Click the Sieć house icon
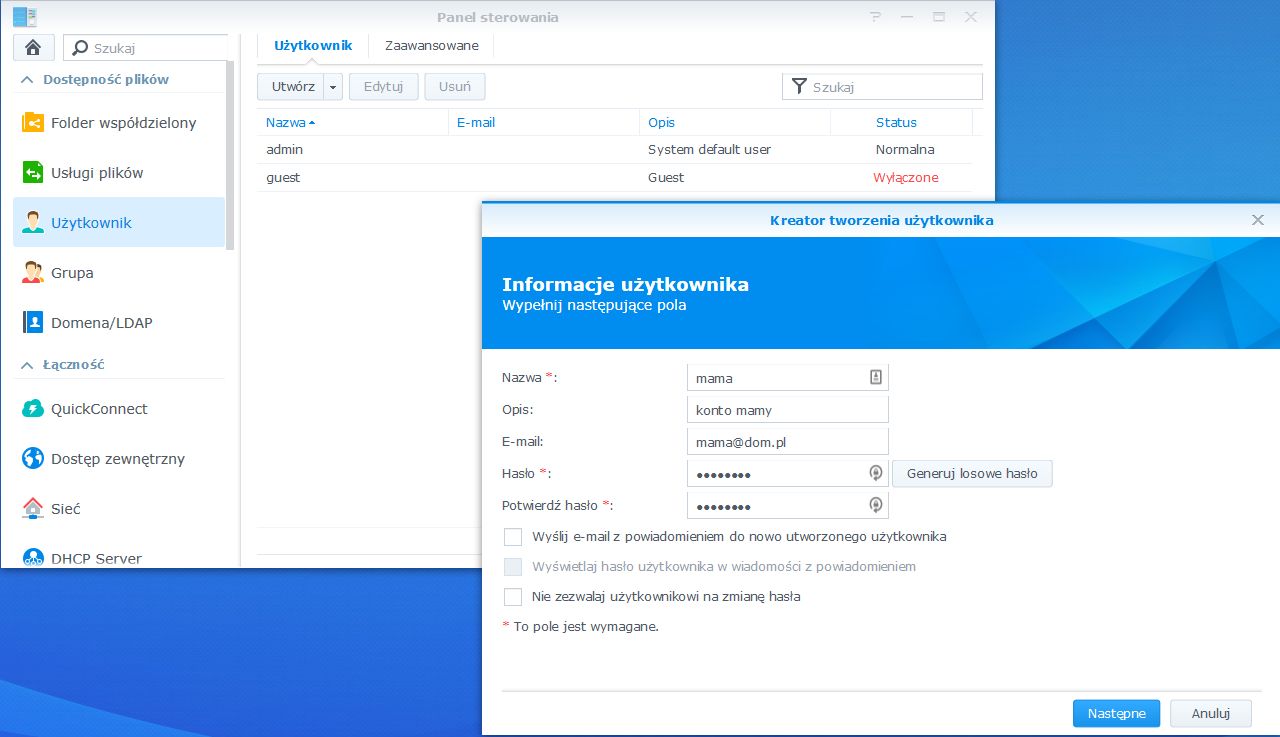Screen dimensions: 1280x737 [x=33, y=509]
